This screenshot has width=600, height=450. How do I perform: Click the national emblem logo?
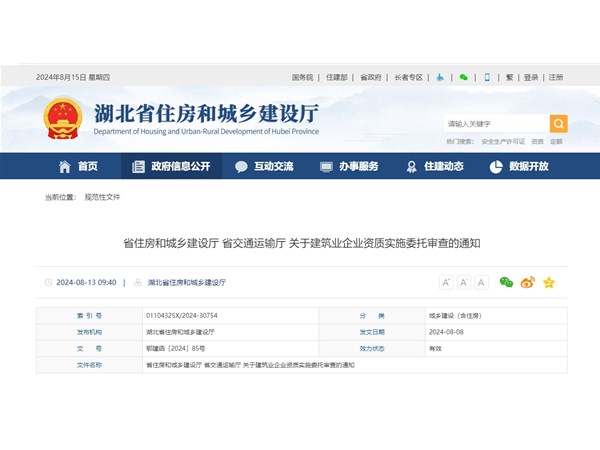coord(63,118)
